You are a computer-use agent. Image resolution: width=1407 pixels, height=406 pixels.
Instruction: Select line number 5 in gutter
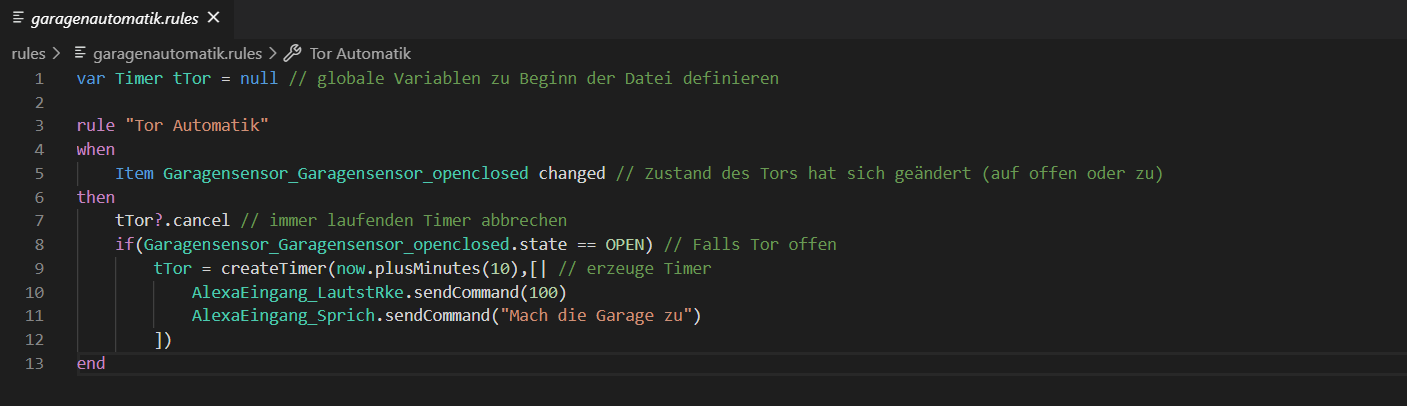38,173
